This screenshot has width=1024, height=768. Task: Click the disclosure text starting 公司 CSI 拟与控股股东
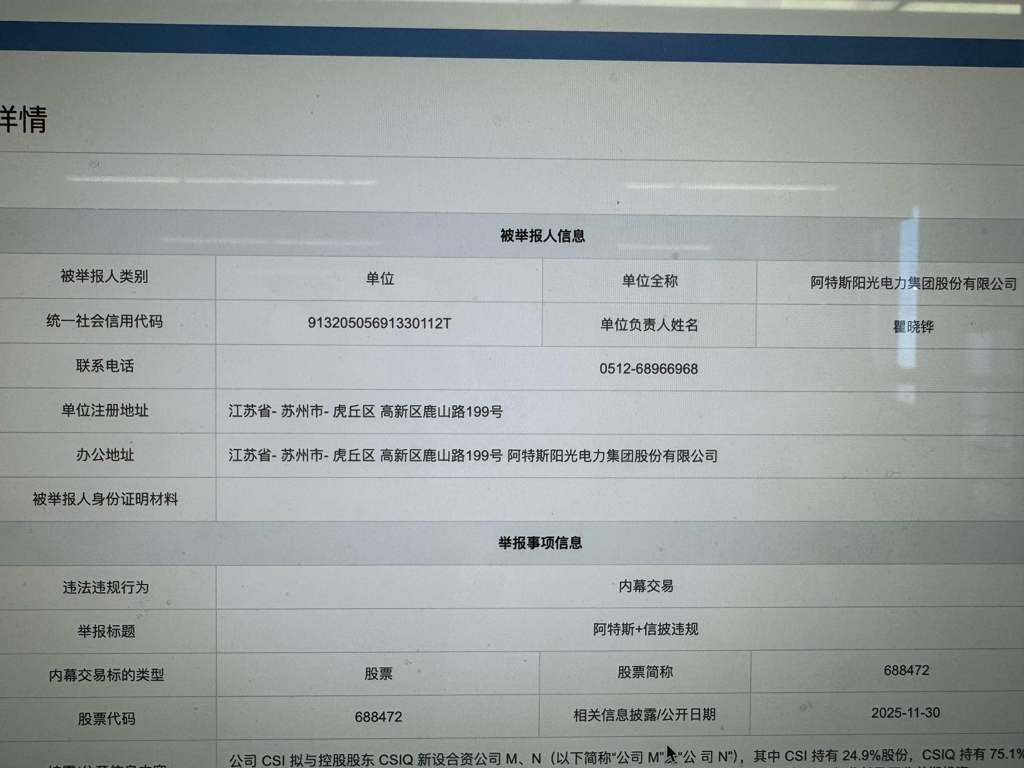click(626, 758)
